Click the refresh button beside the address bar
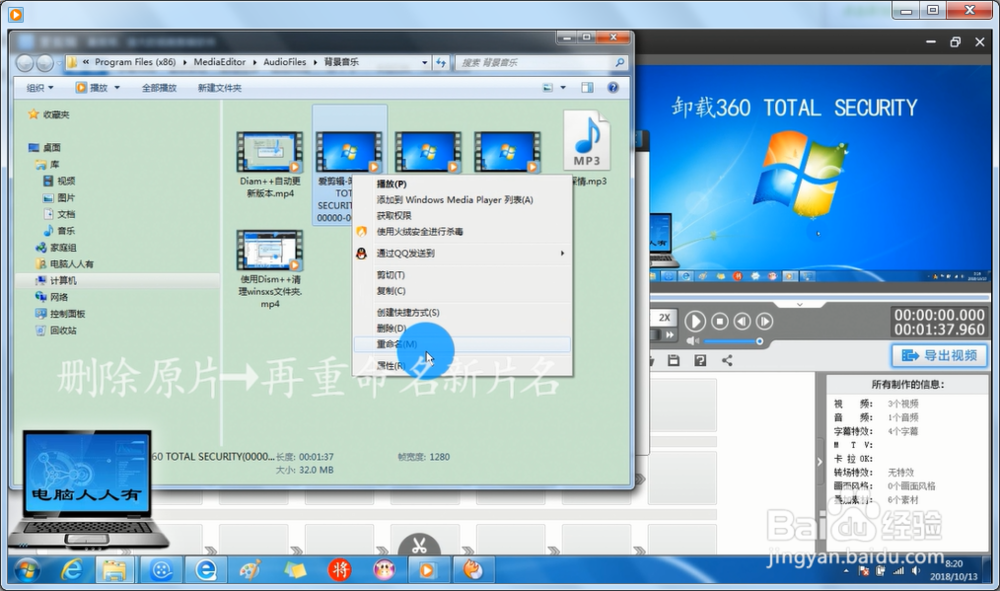The image size is (1000, 591). coord(441,62)
